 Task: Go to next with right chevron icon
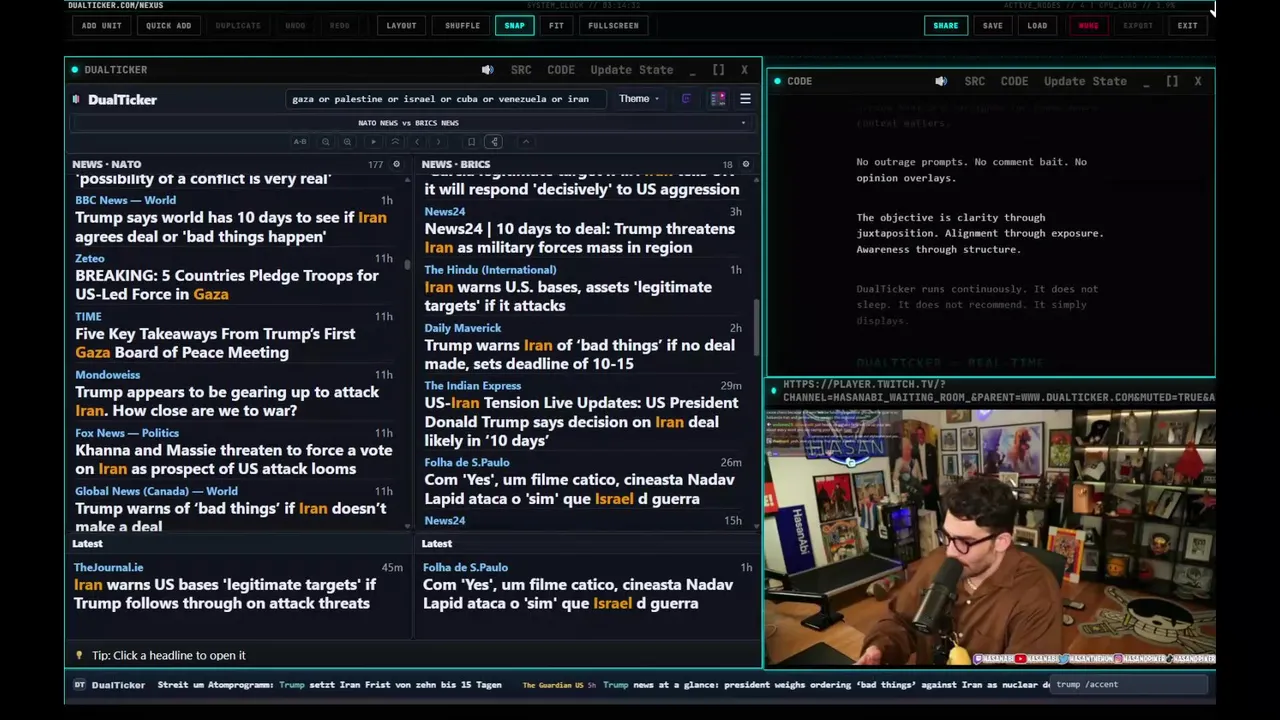pos(438,142)
